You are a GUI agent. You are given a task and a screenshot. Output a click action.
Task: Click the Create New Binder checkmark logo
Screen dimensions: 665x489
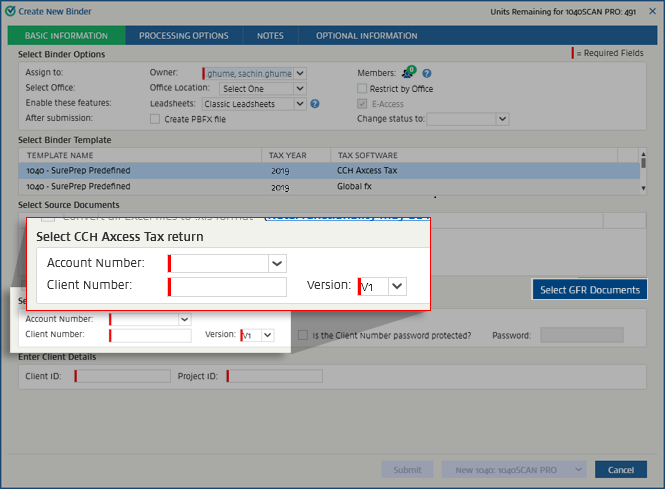pos(10,11)
